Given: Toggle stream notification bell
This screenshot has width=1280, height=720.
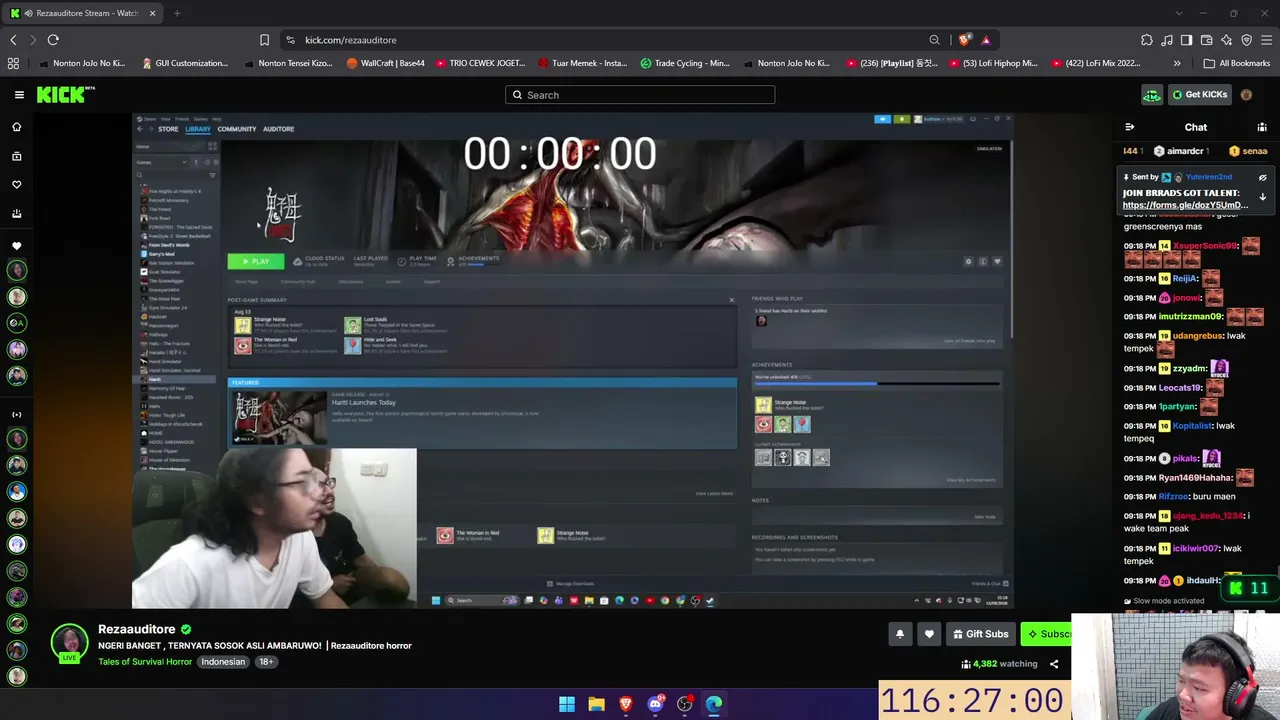Looking at the screenshot, I should (900, 634).
